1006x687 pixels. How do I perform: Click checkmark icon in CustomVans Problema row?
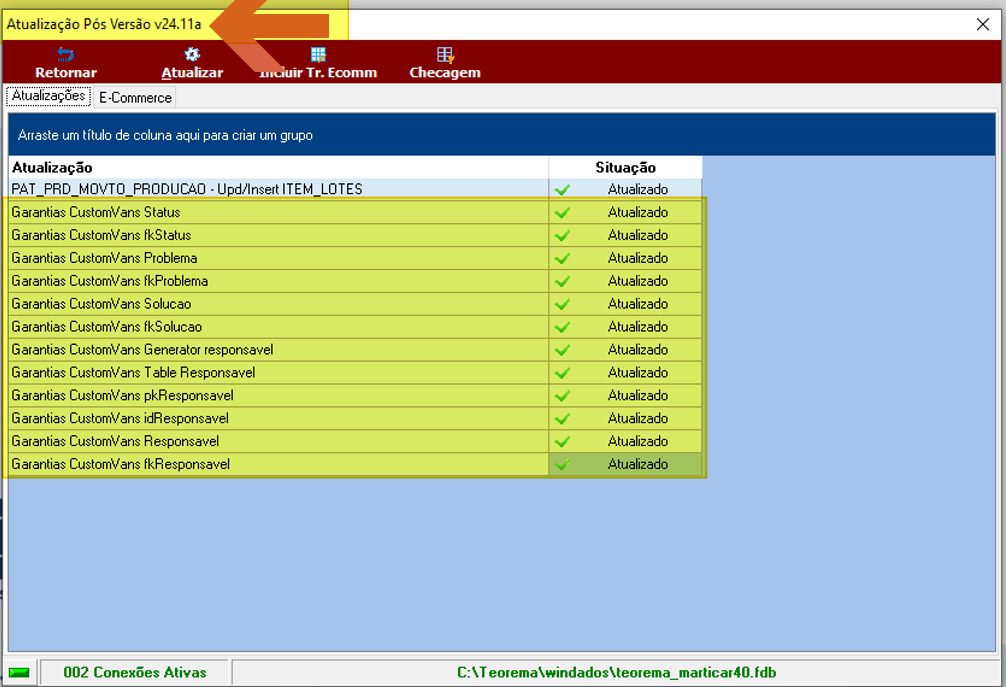click(x=563, y=259)
